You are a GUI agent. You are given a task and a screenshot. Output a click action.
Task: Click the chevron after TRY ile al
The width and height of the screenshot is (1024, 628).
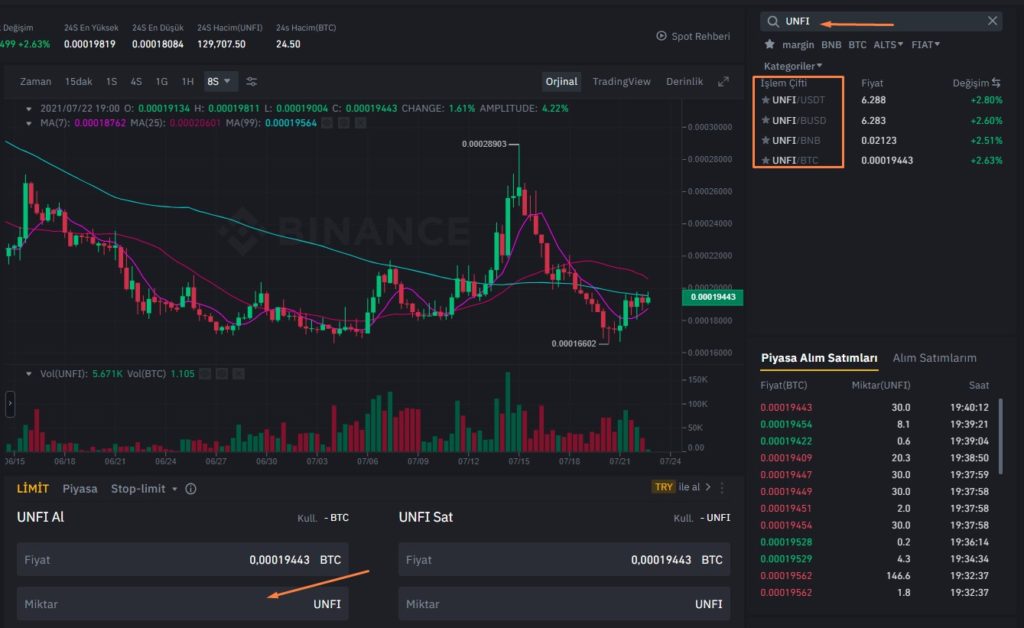tap(708, 487)
